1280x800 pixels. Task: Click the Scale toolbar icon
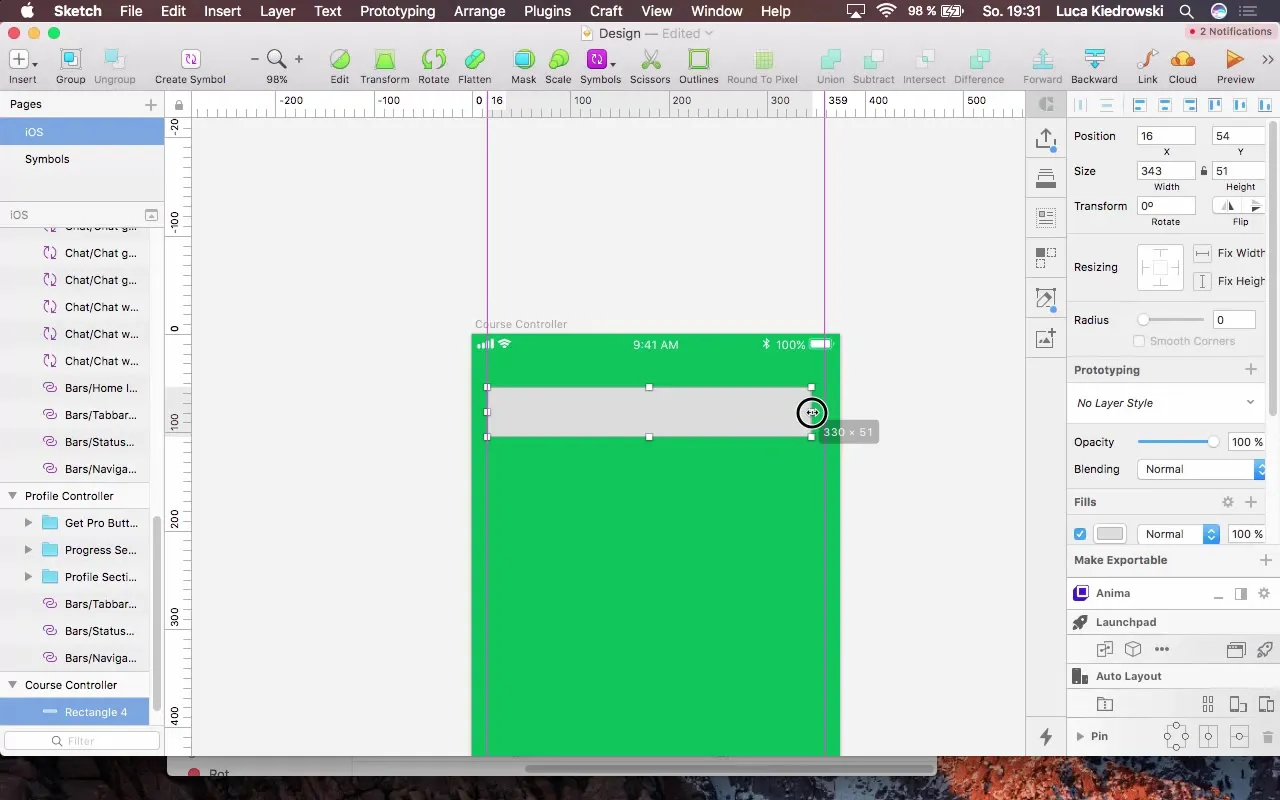click(558, 60)
